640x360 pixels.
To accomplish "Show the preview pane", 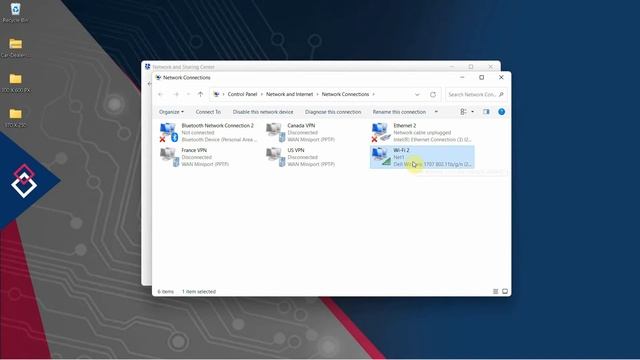I will (486, 111).
